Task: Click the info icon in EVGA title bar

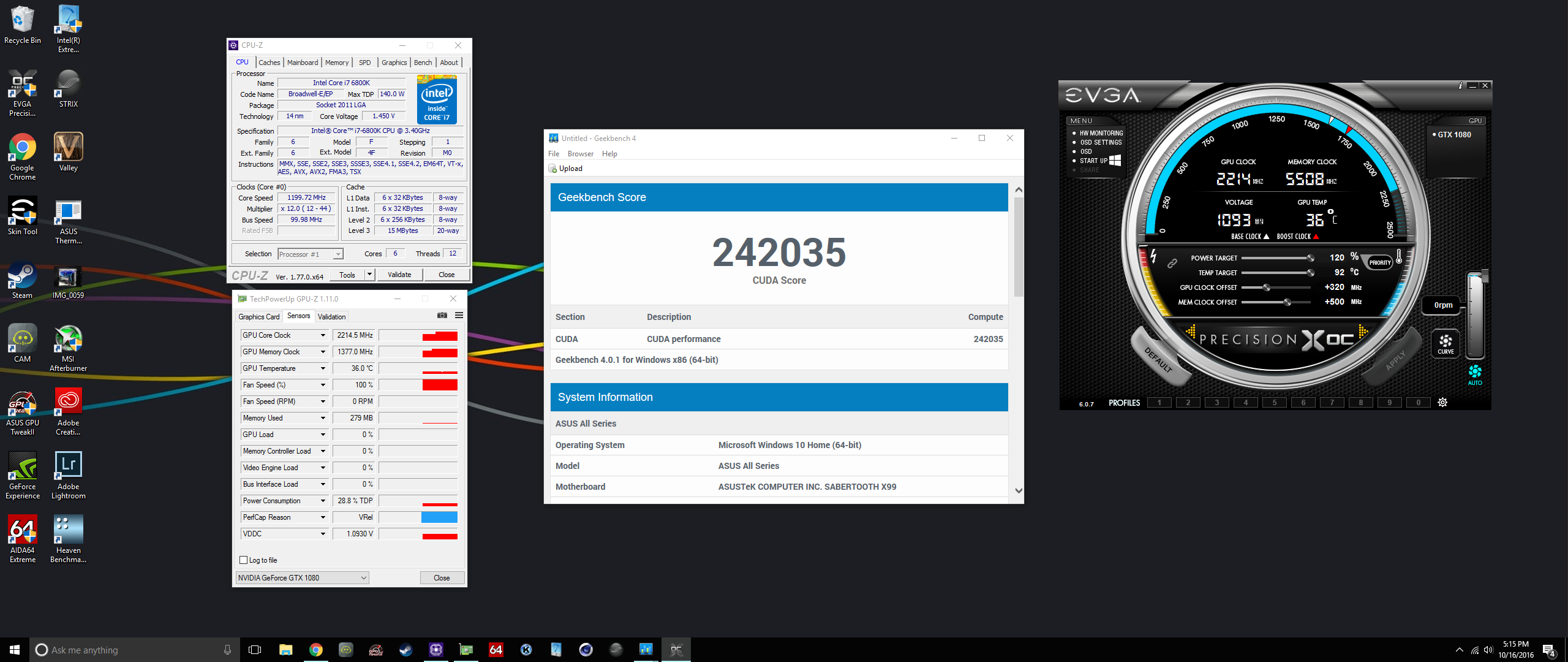Action: 1461,85
